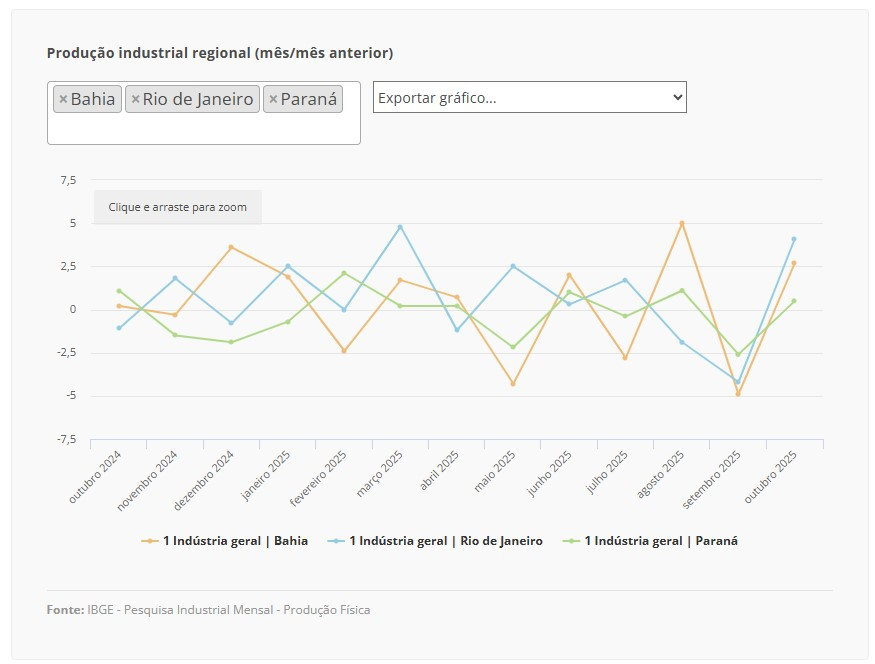
Task: Click Bahia orange legend line marker
Action: pos(150,541)
